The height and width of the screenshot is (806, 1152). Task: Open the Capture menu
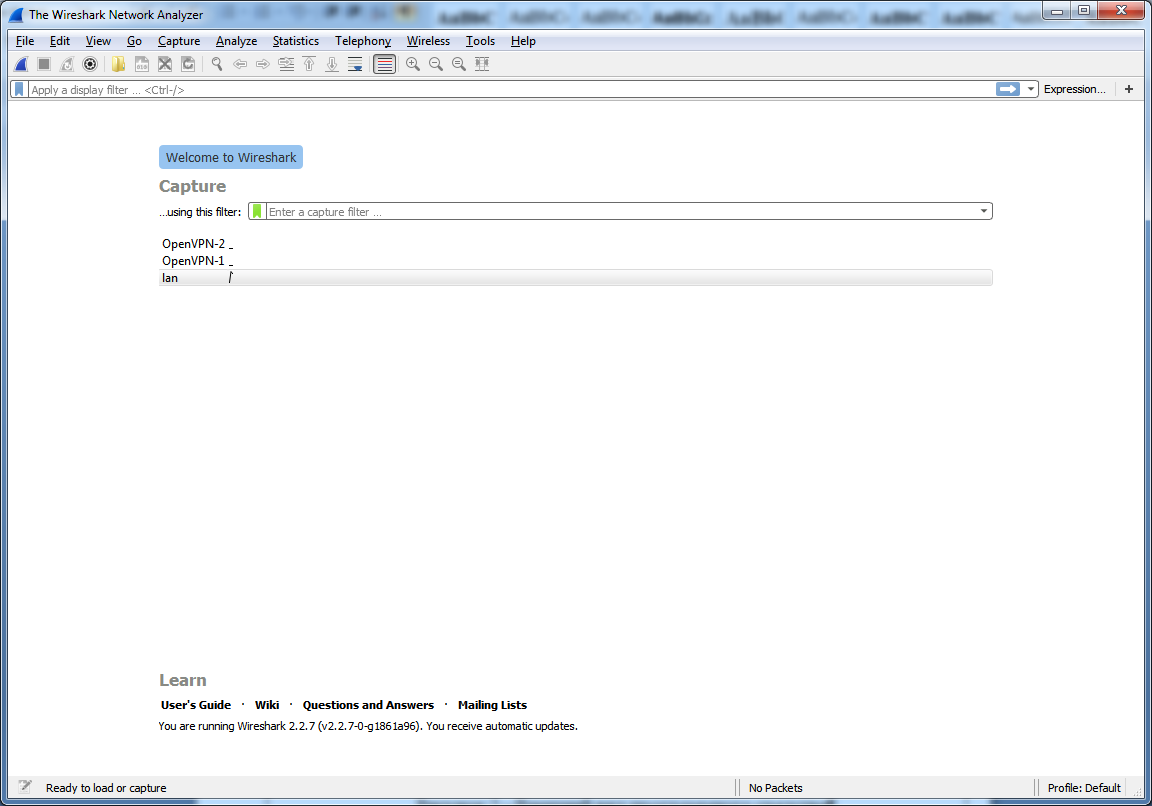coord(179,41)
